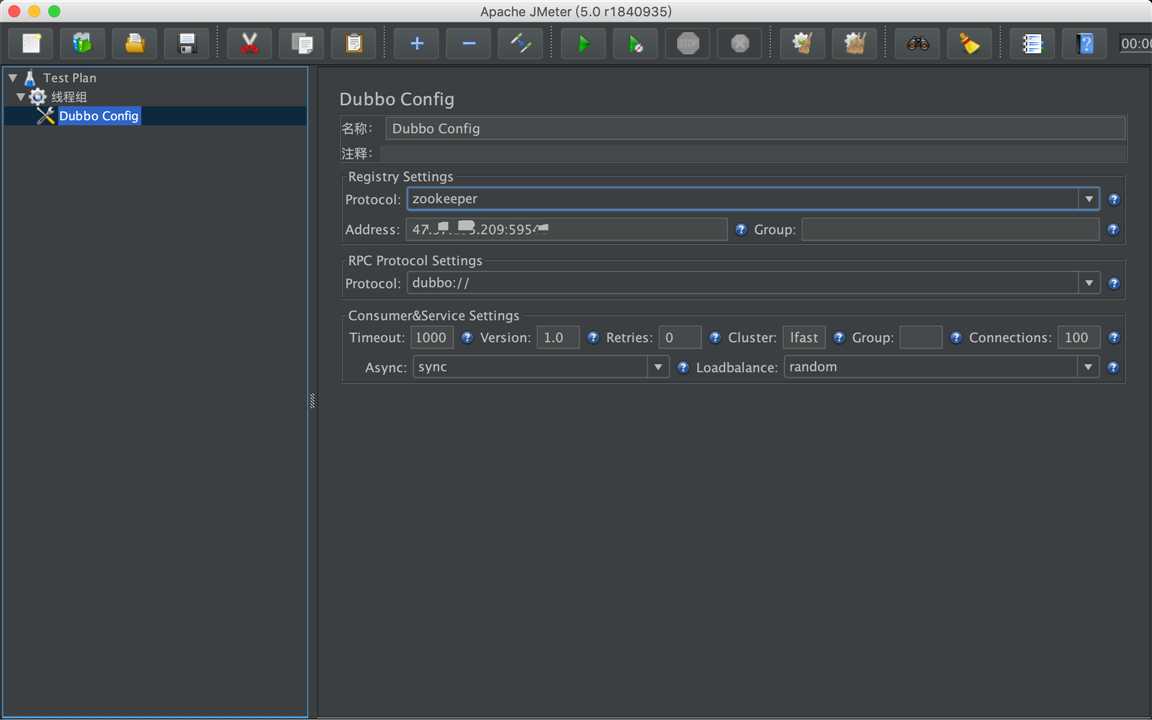Cut selection with the scissors icon
Image resolution: width=1152 pixels, height=720 pixels.
pos(250,43)
